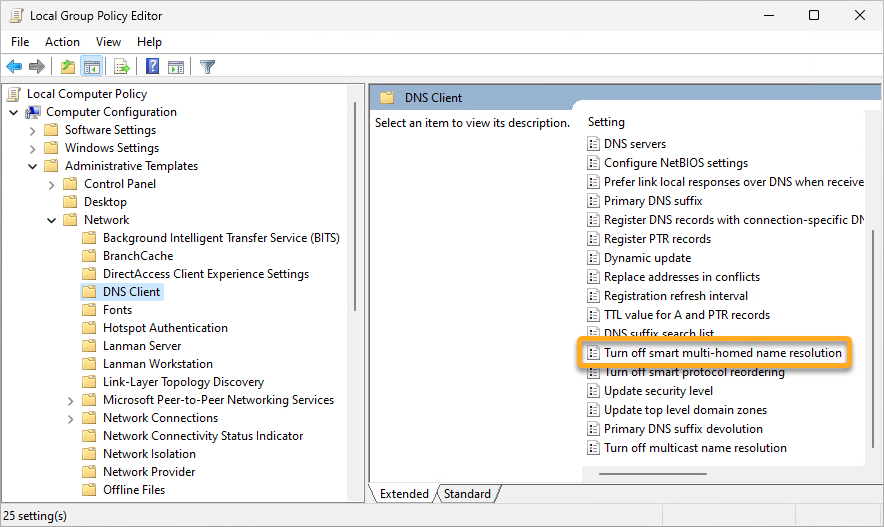This screenshot has height=527, width=884.
Task: Toggle Show/Hide Console Tree icon
Action: pos(91,67)
